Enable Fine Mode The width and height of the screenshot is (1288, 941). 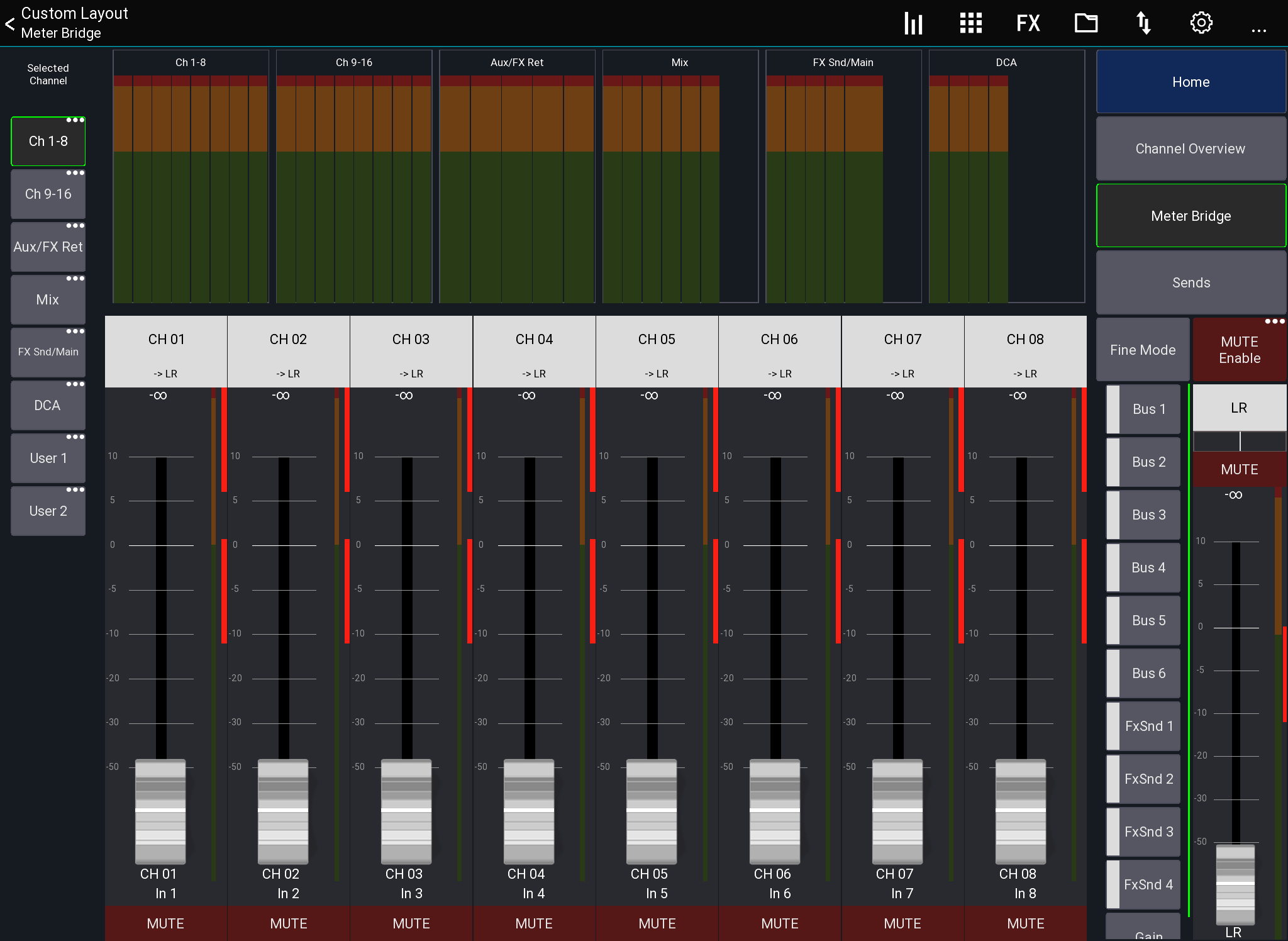click(1142, 350)
